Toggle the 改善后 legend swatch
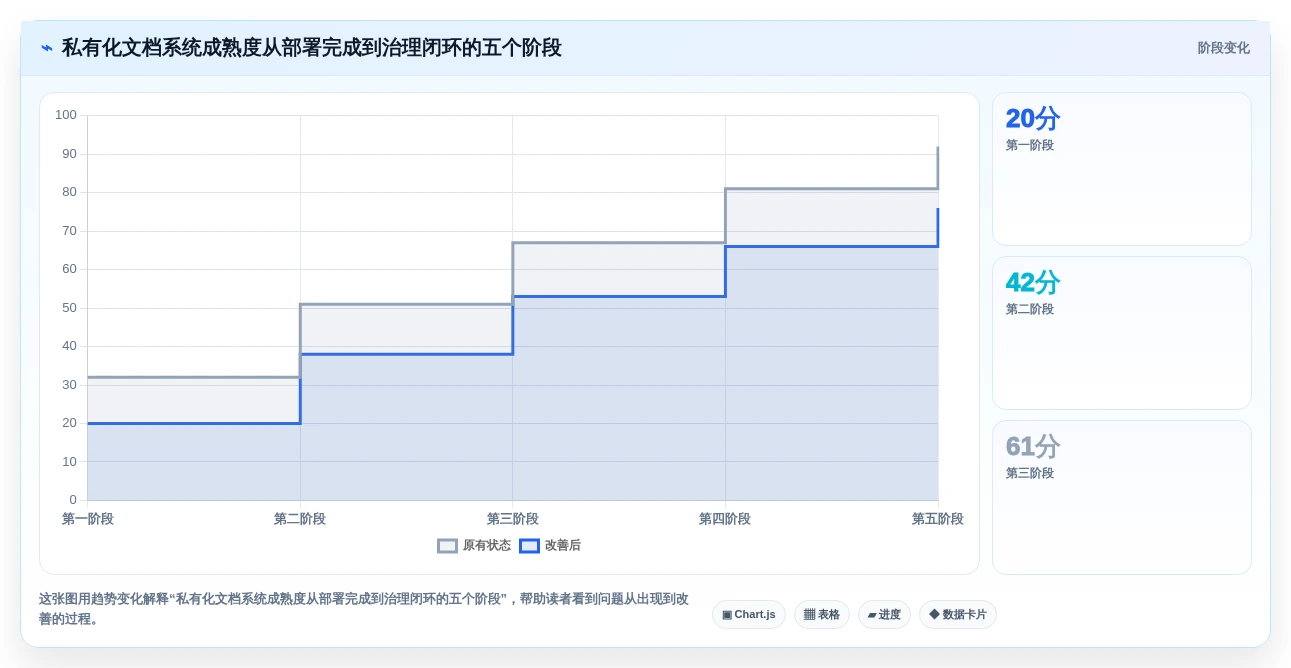The width and height of the screenshot is (1291, 668). 529,546
